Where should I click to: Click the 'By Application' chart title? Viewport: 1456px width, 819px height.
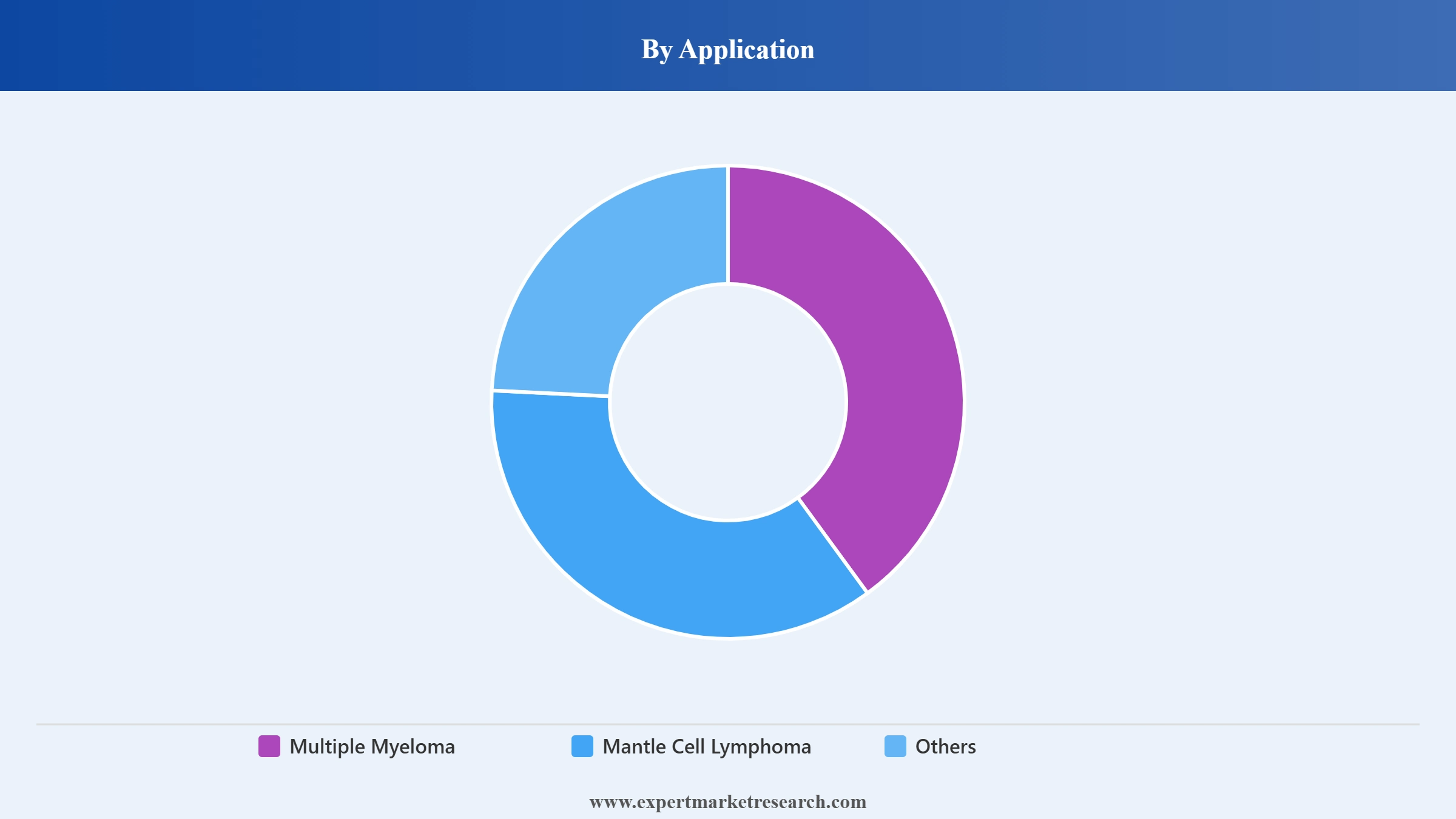point(728,50)
